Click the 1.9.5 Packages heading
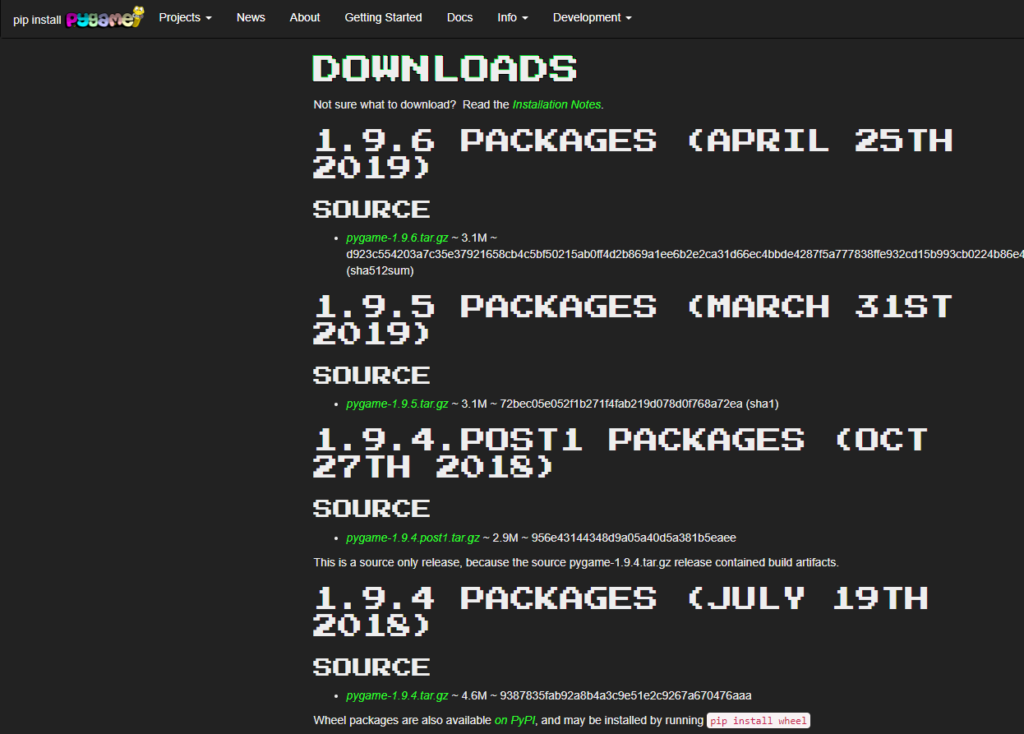The width and height of the screenshot is (1024, 734). pos(632,319)
